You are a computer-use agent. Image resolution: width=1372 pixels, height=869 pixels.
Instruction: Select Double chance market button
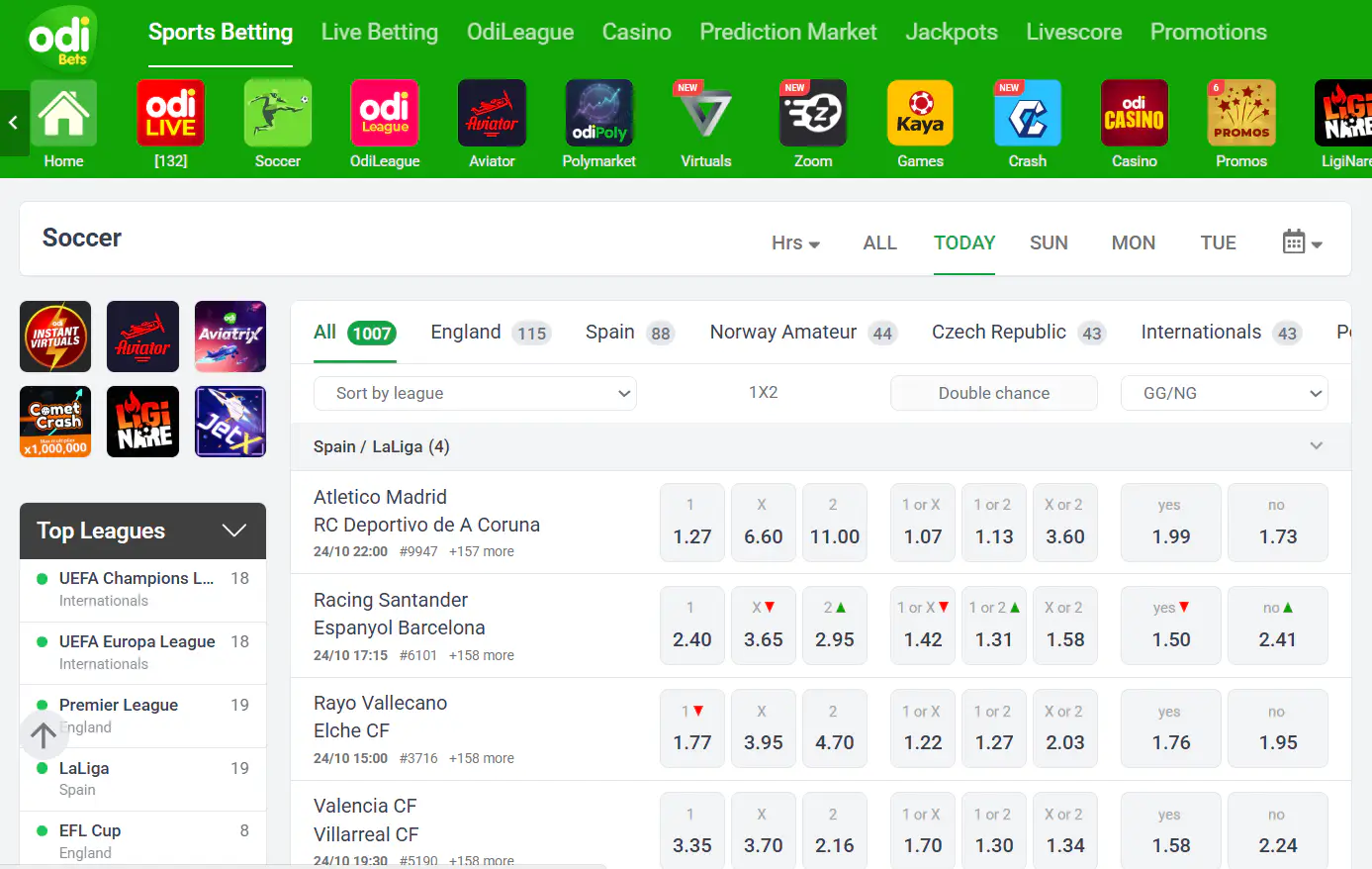(994, 393)
